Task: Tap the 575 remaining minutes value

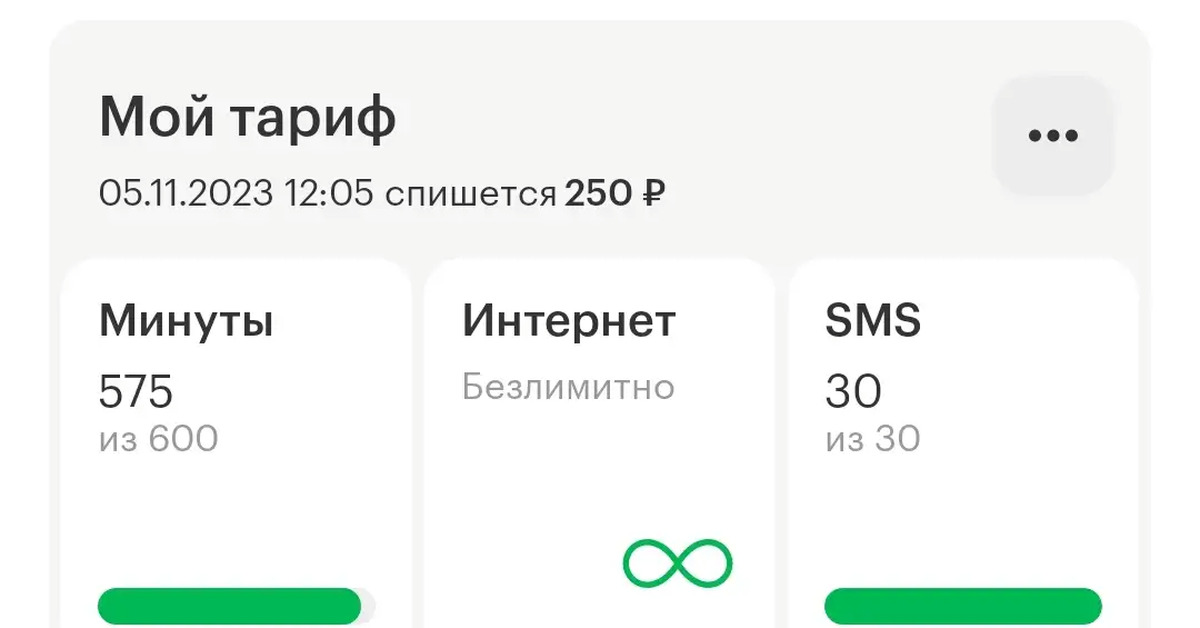Action: (136, 391)
